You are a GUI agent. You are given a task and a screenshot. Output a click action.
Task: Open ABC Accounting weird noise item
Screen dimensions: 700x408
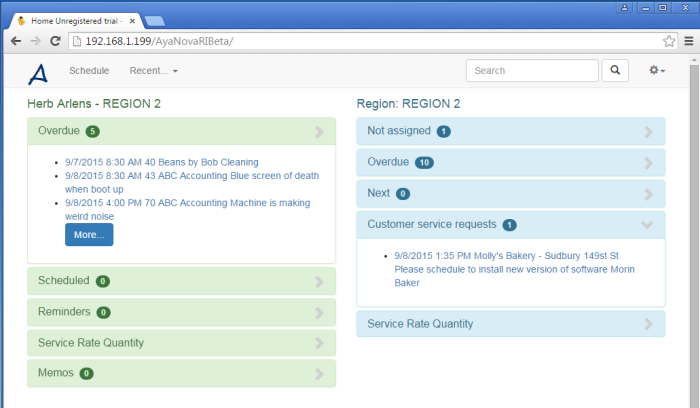188,209
